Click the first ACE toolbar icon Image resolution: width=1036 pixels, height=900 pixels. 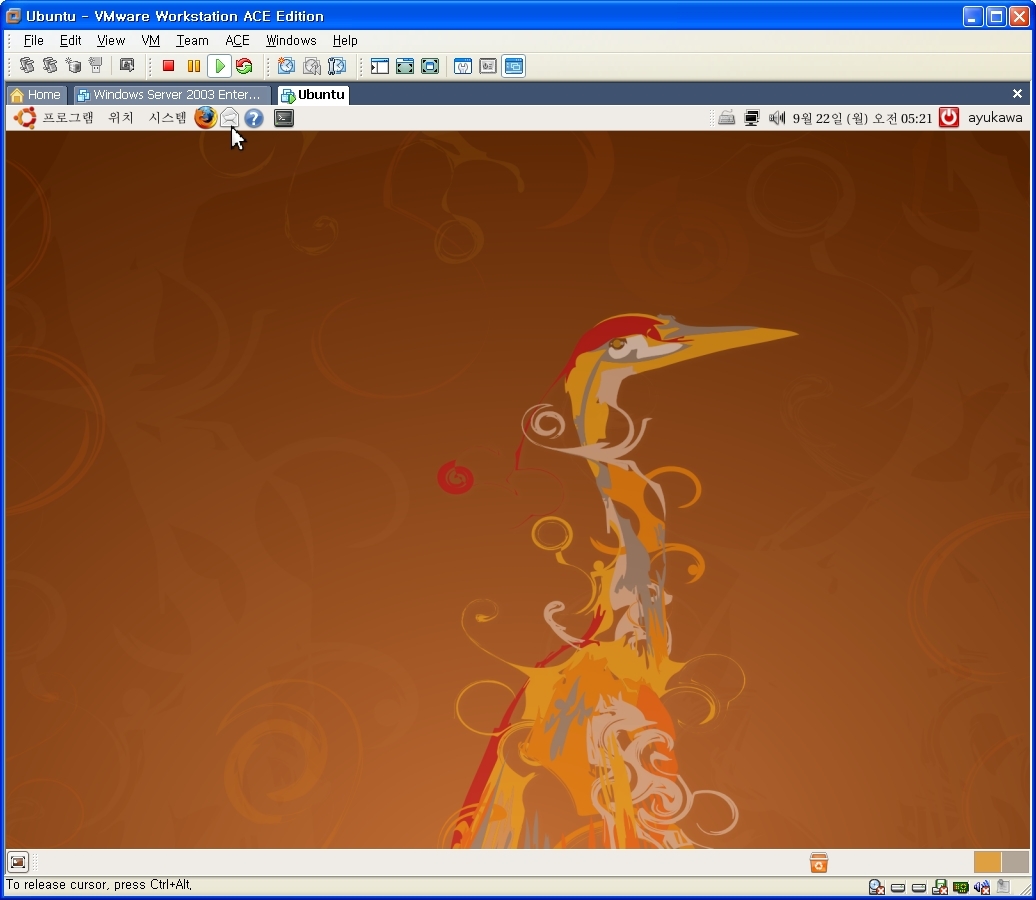26,65
